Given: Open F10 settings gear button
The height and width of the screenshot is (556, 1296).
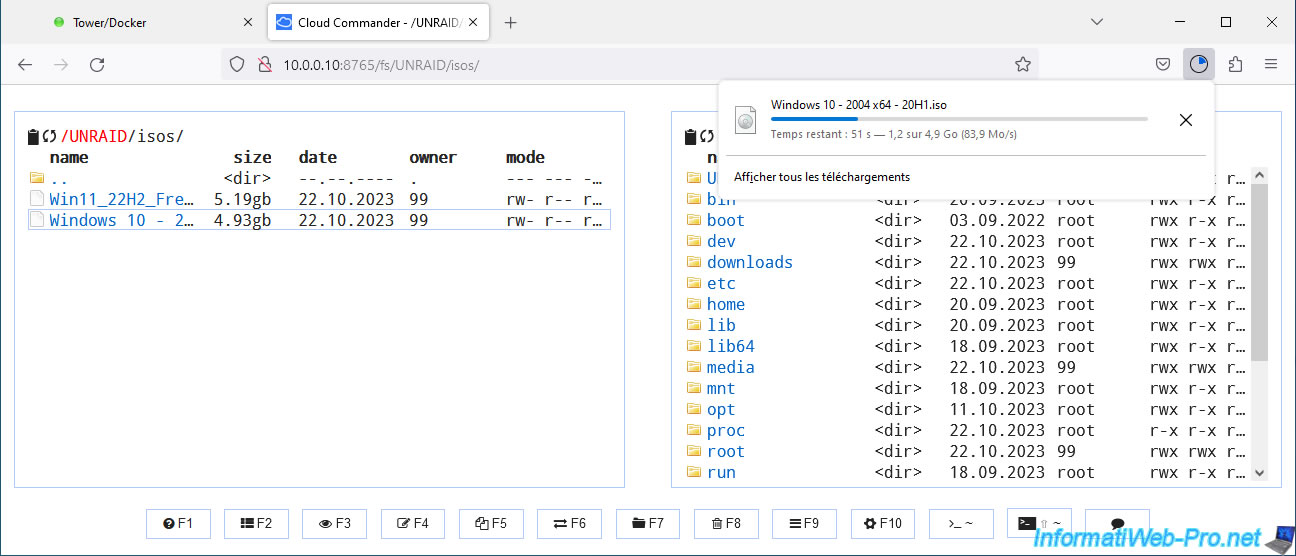Looking at the screenshot, I should [883, 523].
